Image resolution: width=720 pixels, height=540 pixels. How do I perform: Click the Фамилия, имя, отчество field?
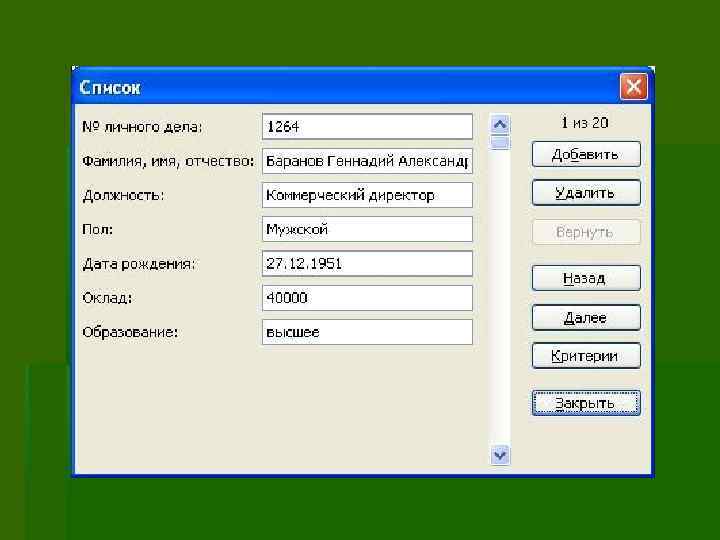point(367,161)
